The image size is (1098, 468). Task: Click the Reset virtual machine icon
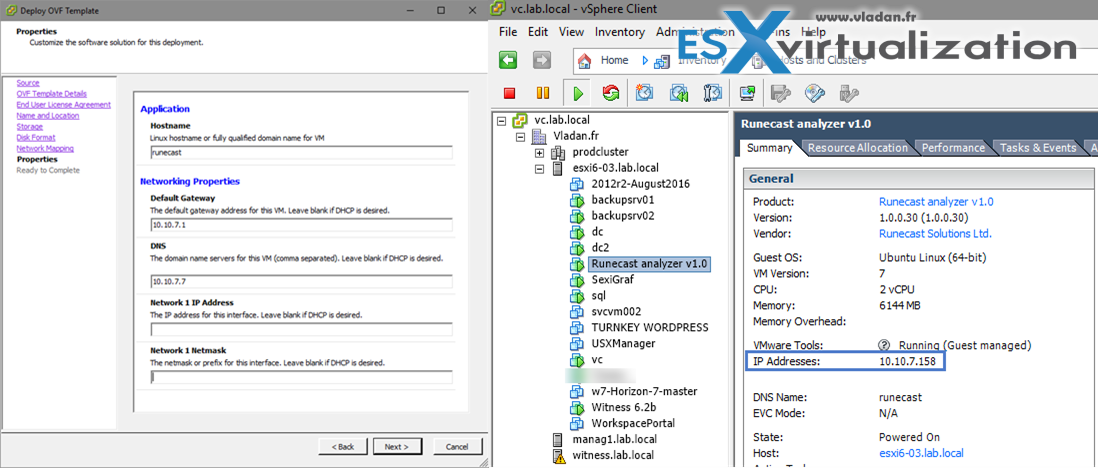pos(611,92)
